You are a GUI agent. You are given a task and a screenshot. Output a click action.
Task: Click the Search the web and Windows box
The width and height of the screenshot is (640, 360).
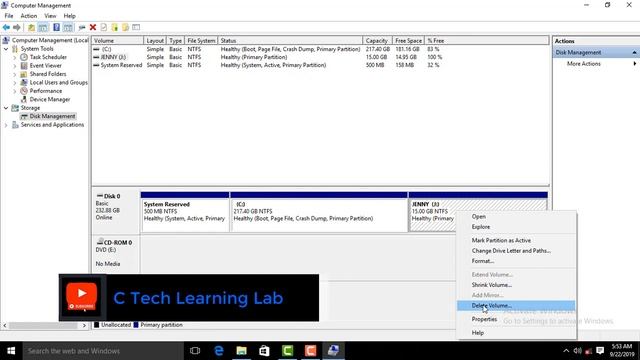[103, 351]
